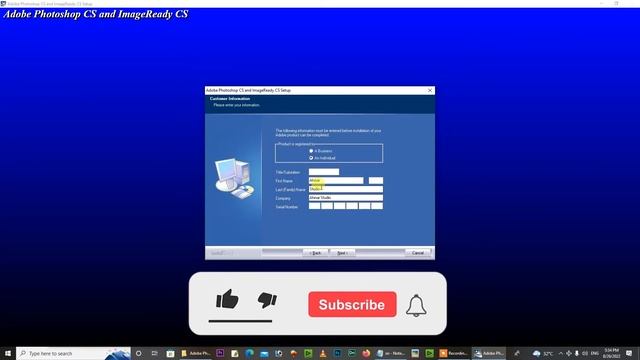Open the volume tray icon
640x360 pixels.
tap(585, 353)
